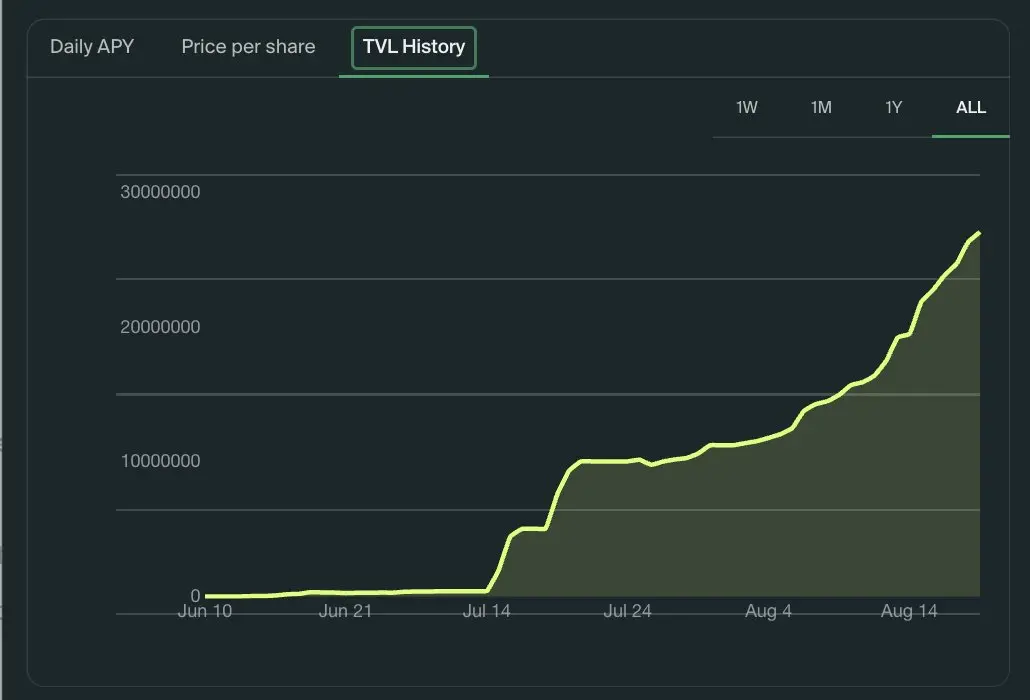Click the Aug 14 date label

click(x=909, y=611)
